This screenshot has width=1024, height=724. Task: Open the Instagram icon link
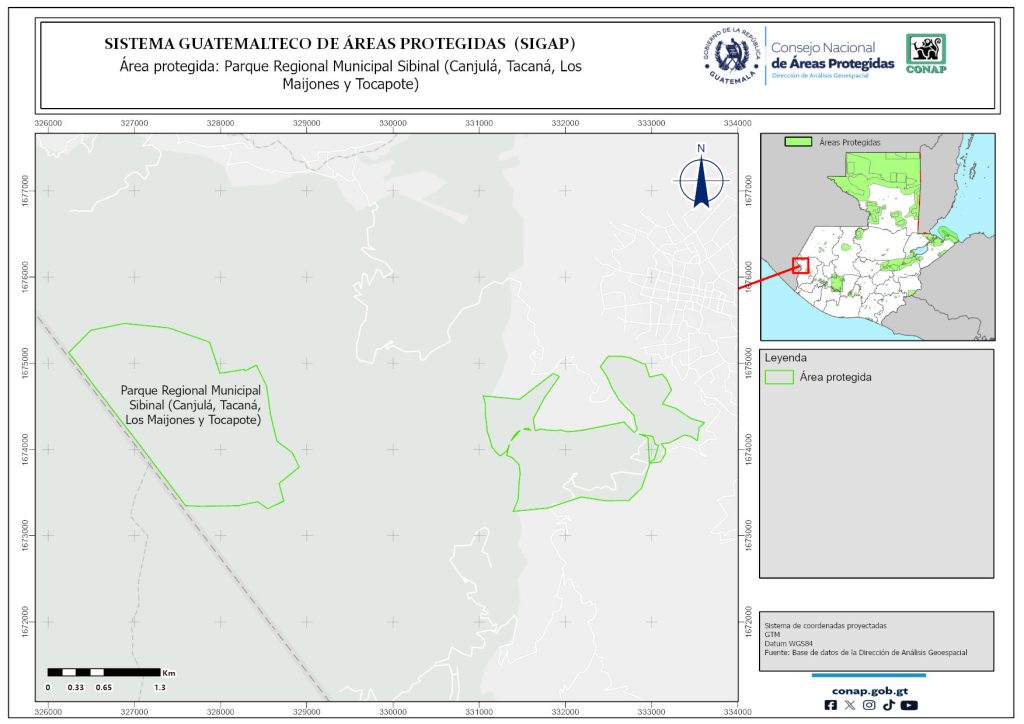tap(869, 705)
